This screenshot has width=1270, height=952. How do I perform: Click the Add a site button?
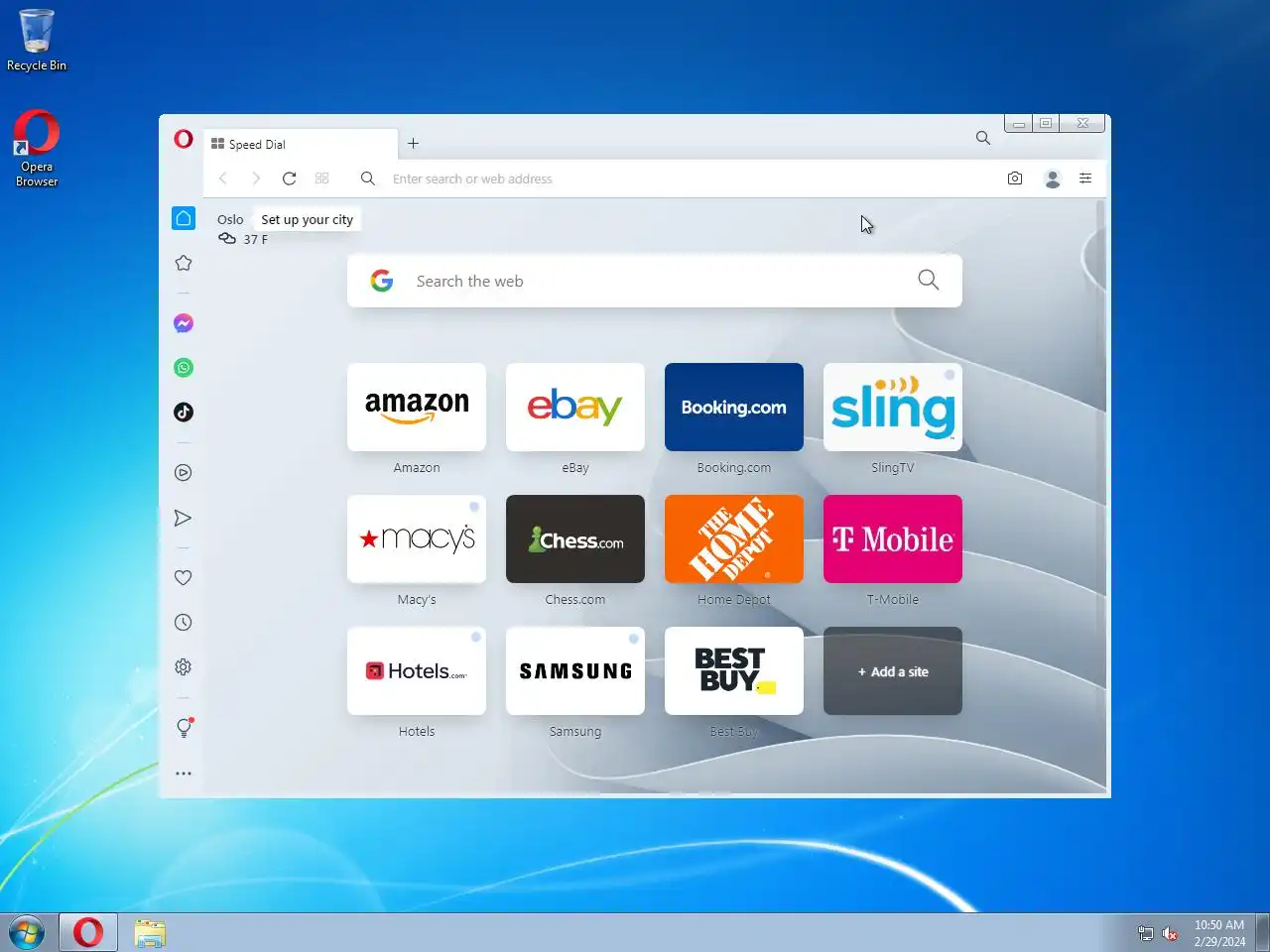click(893, 670)
